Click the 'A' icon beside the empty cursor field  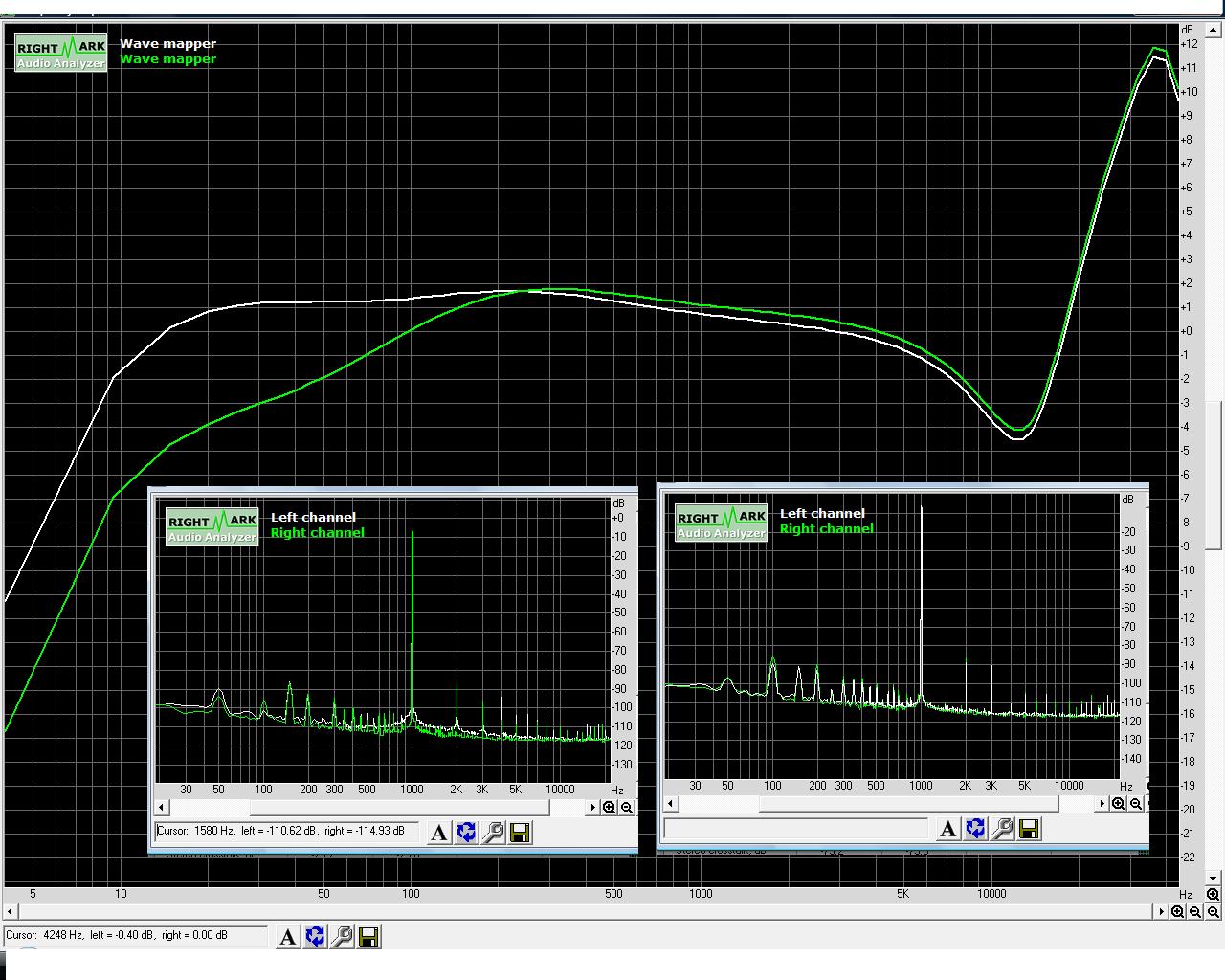coord(947,829)
